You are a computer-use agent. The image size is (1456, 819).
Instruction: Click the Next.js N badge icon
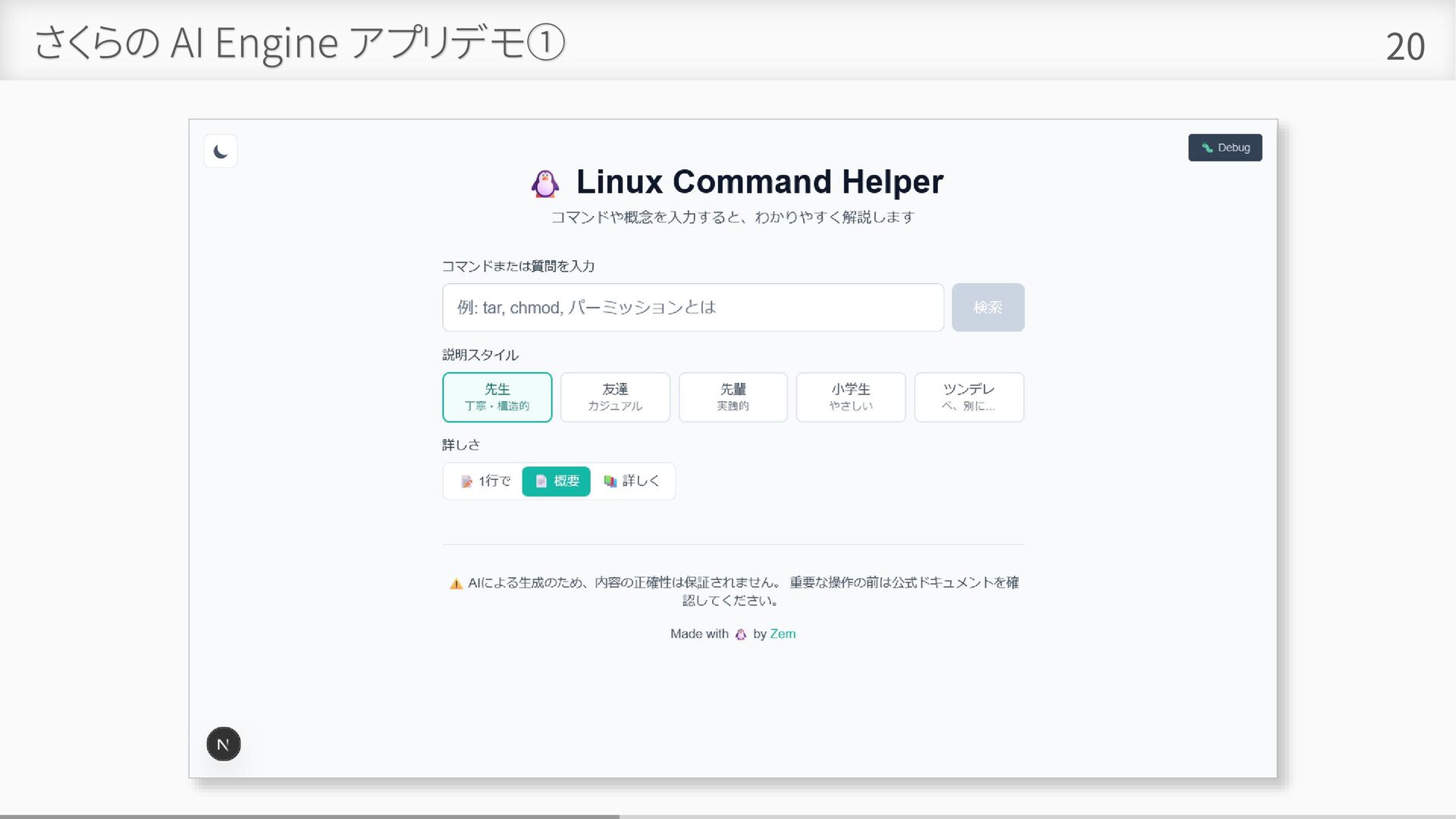224,744
